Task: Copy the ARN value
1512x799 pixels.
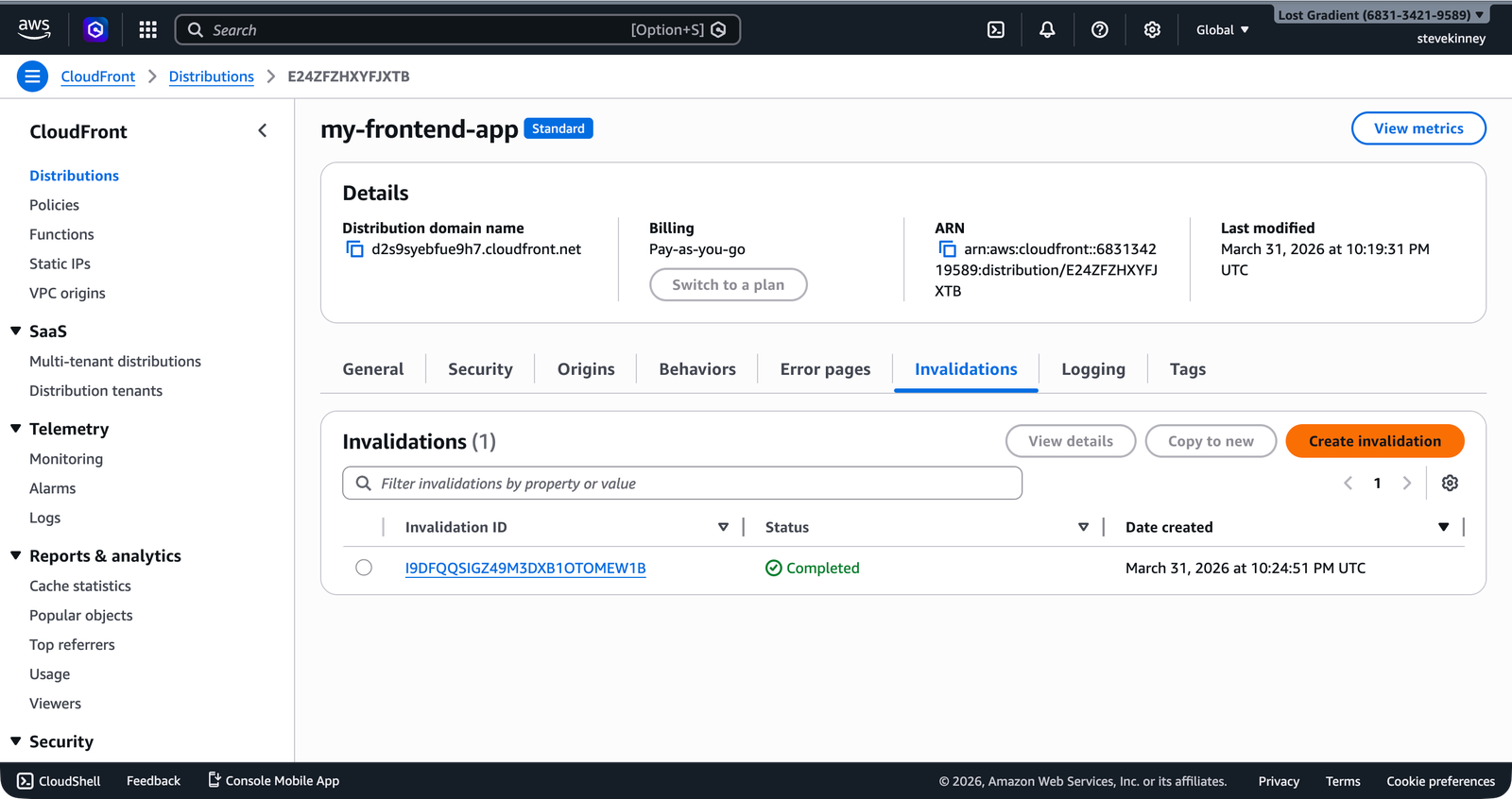Action: coord(947,249)
